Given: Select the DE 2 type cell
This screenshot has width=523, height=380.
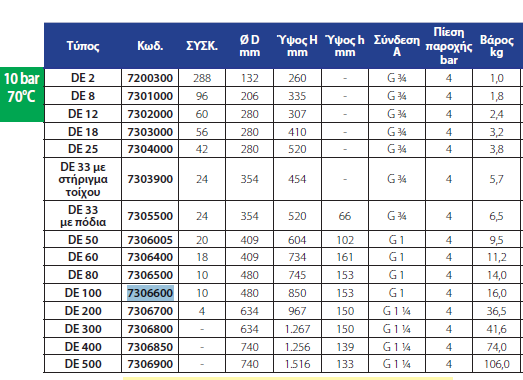Looking at the screenshot, I should pyautogui.click(x=83, y=78).
